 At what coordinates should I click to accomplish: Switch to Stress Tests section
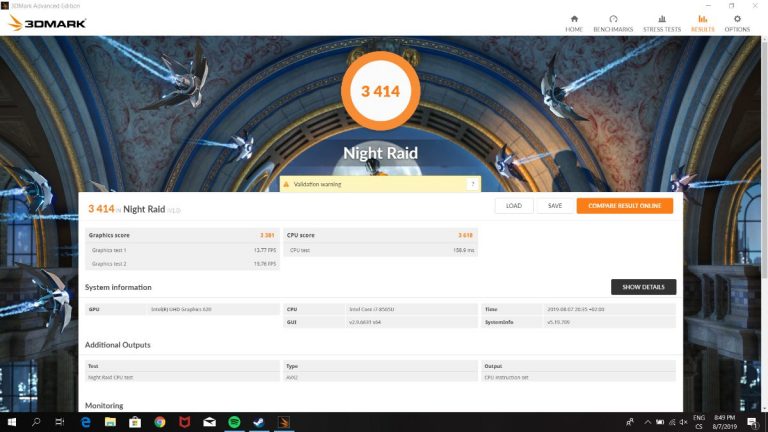pos(661,22)
